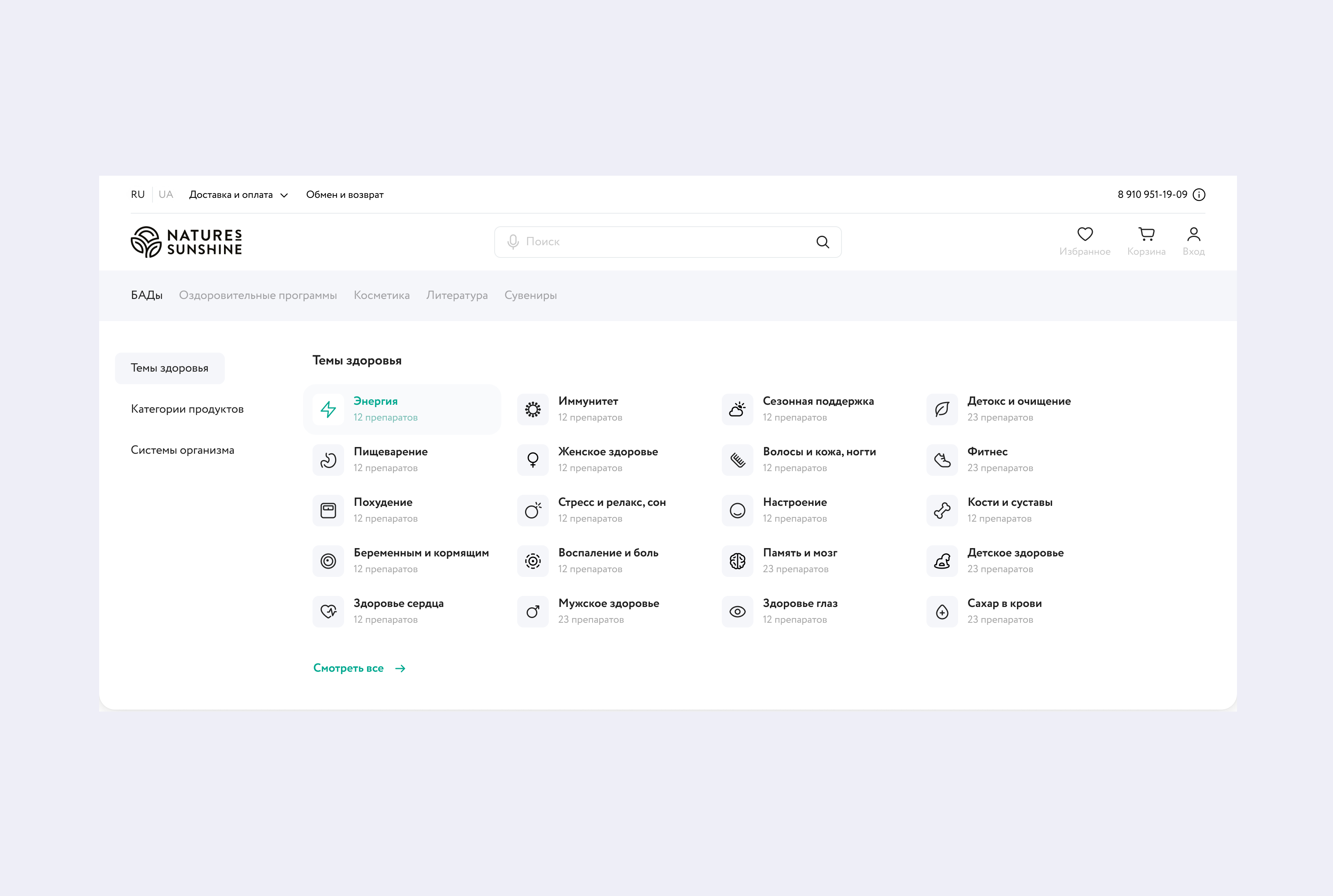Click the Беременным и кормящим icon

[x=328, y=561]
